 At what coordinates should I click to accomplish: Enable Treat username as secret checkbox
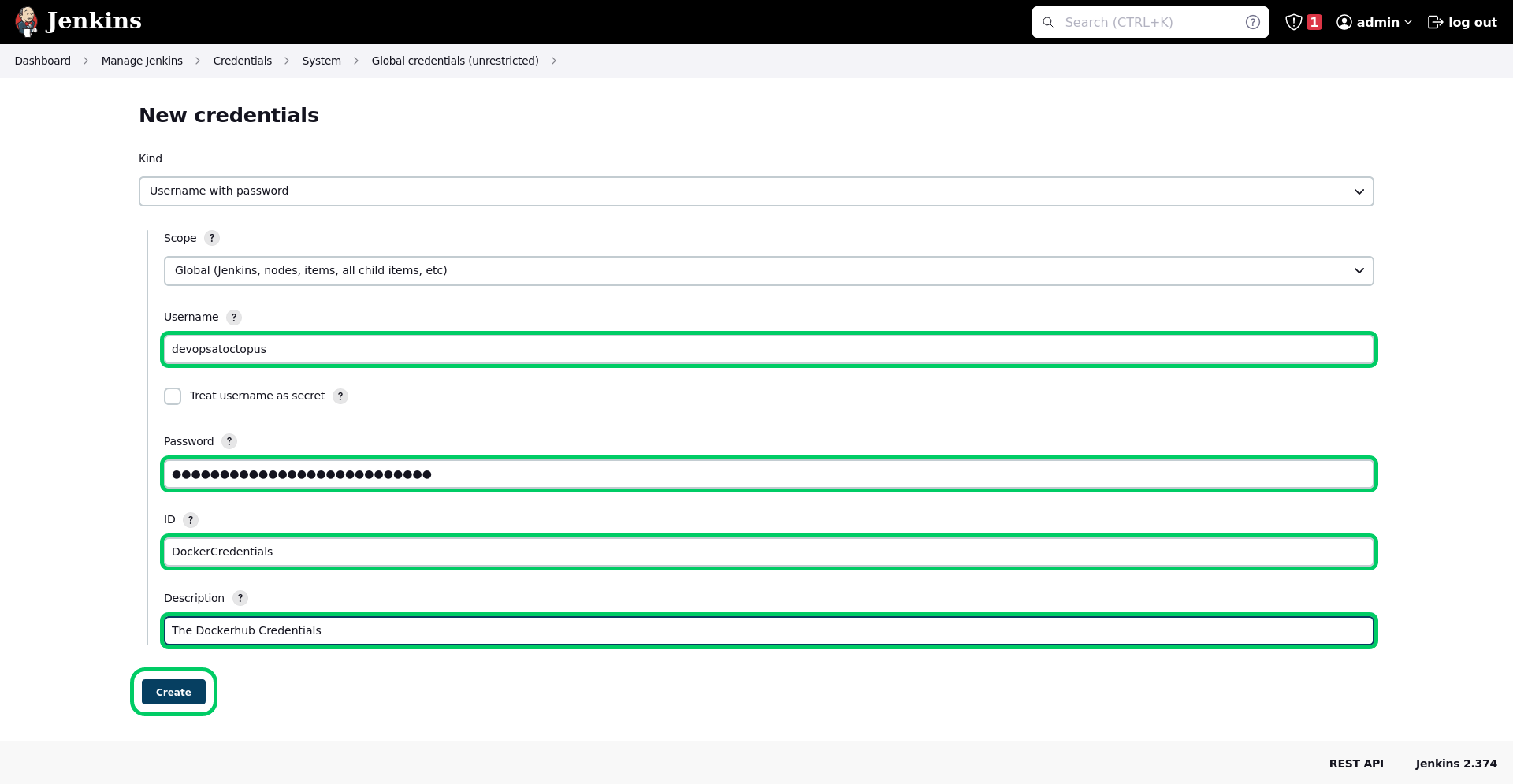point(173,396)
